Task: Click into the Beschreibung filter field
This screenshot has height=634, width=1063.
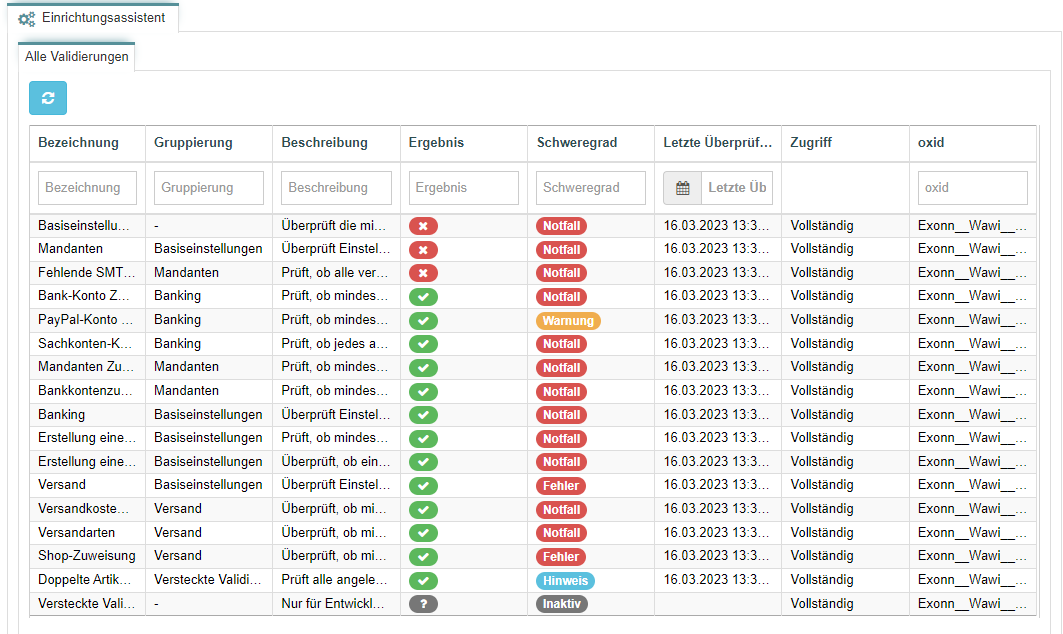Action: pyautogui.click(x=336, y=188)
